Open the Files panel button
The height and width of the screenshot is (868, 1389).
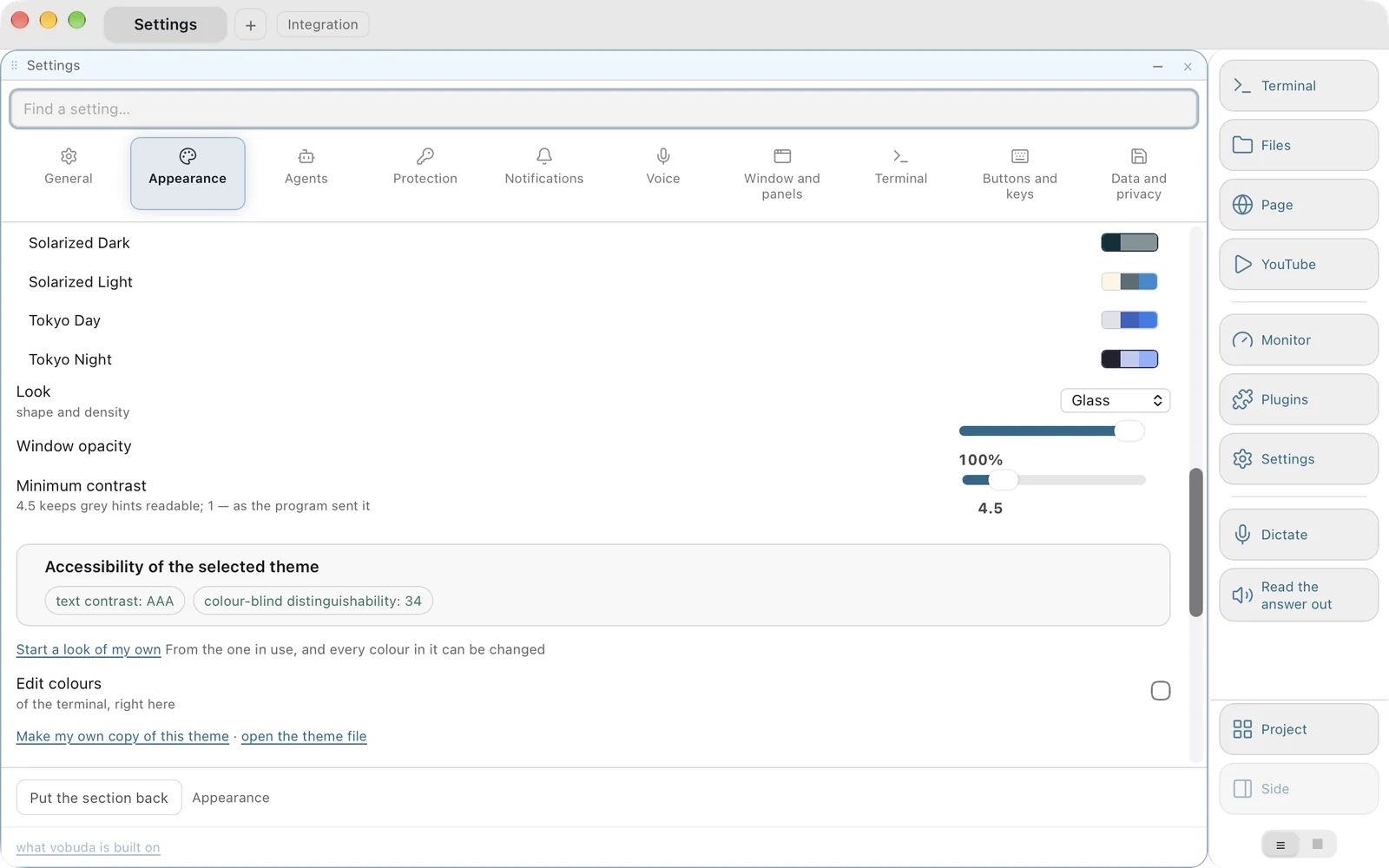(x=1299, y=145)
